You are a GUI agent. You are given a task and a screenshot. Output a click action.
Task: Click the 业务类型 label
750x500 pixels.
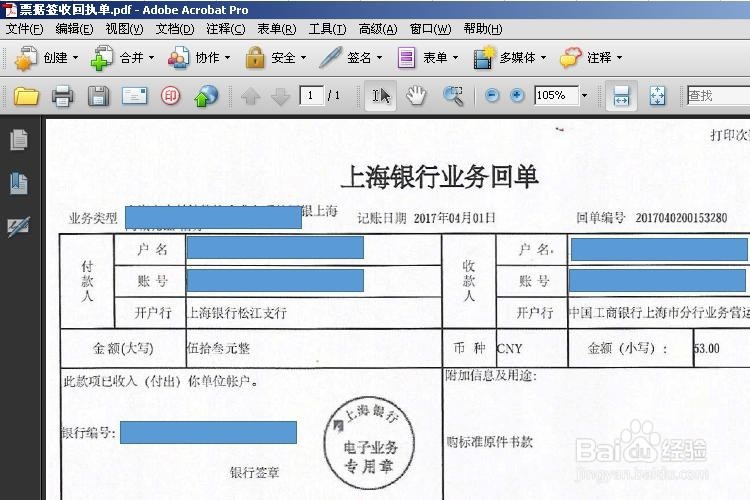tap(93, 219)
